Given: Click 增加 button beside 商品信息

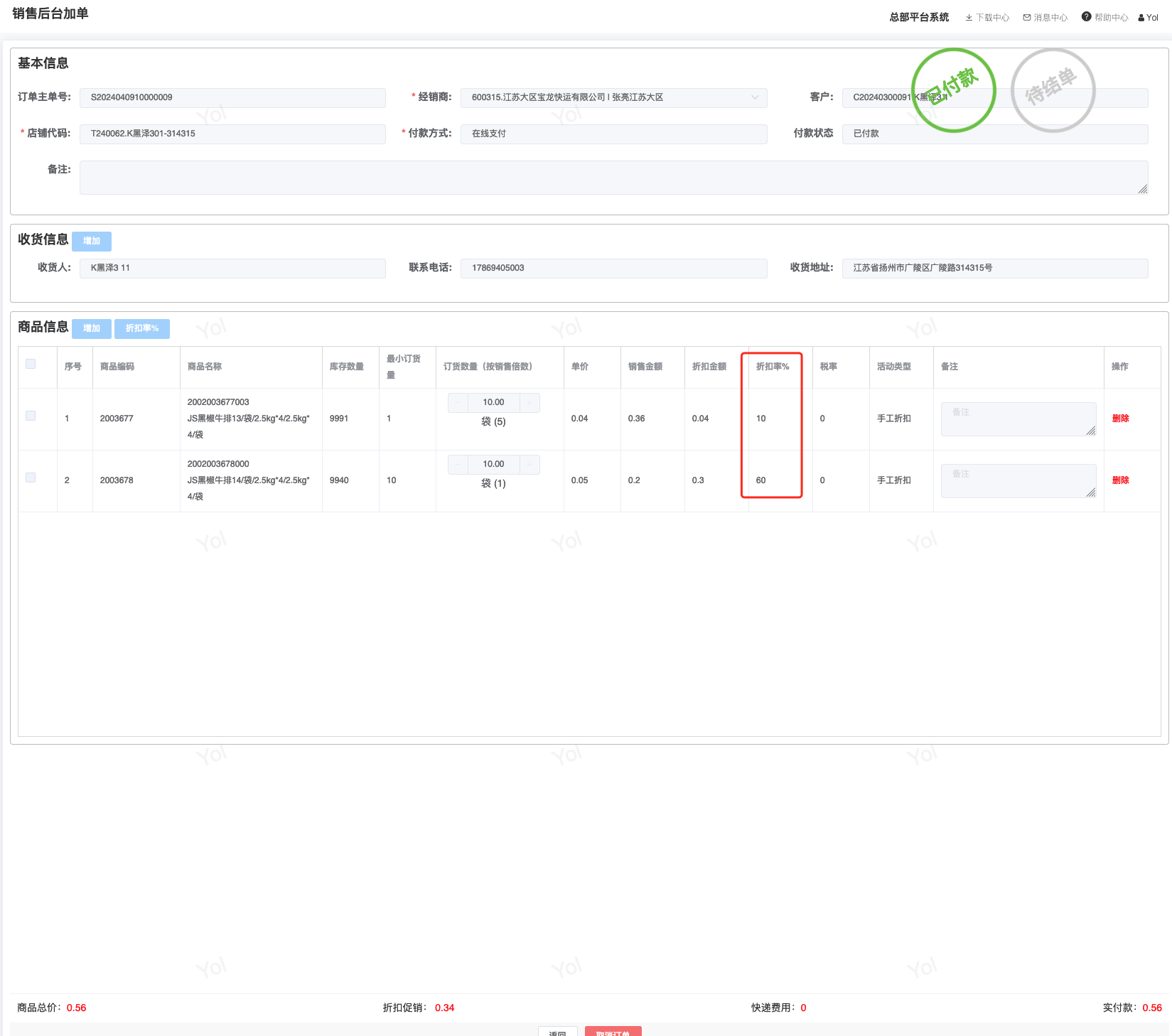Looking at the screenshot, I should (x=92, y=328).
